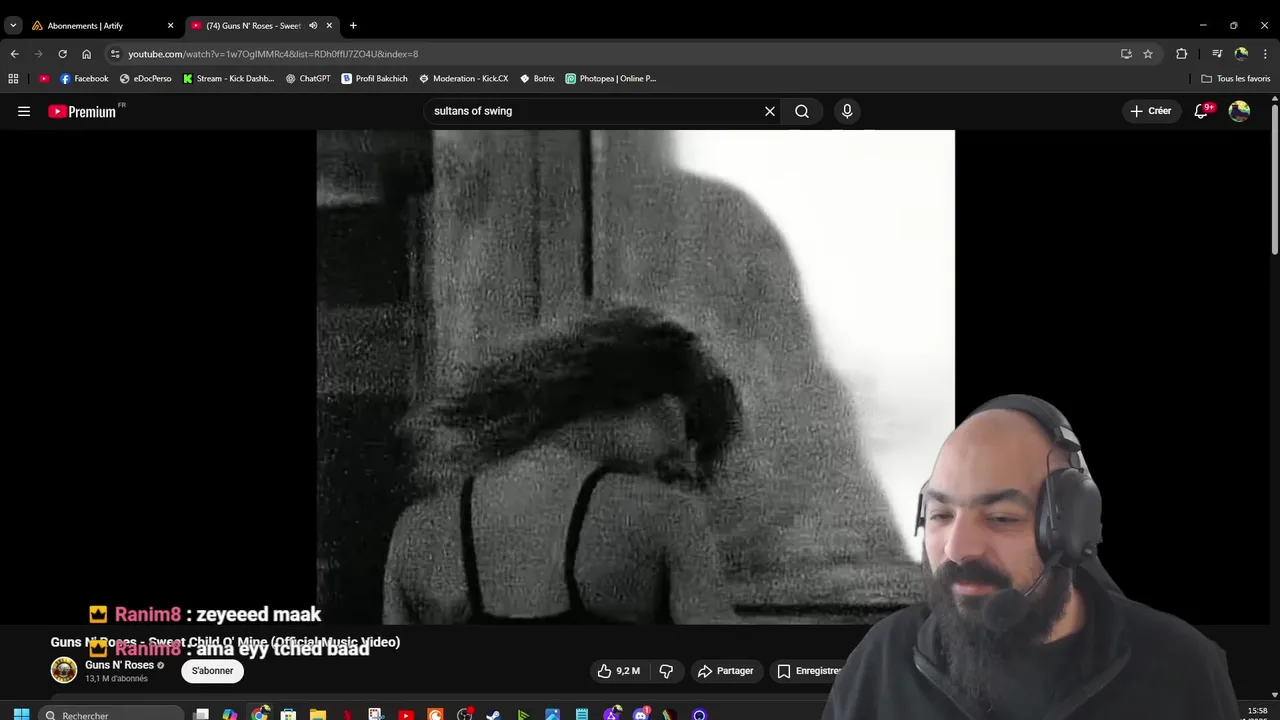Click inside the sultans of swing search field
This screenshot has height=720, width=1280.
tap(595, 111)
